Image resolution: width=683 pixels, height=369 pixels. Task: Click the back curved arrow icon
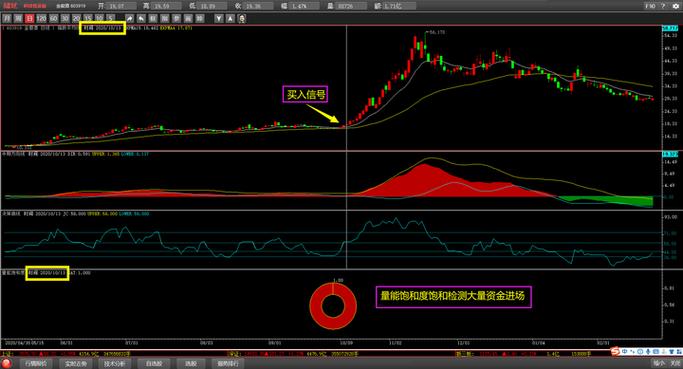141,18
